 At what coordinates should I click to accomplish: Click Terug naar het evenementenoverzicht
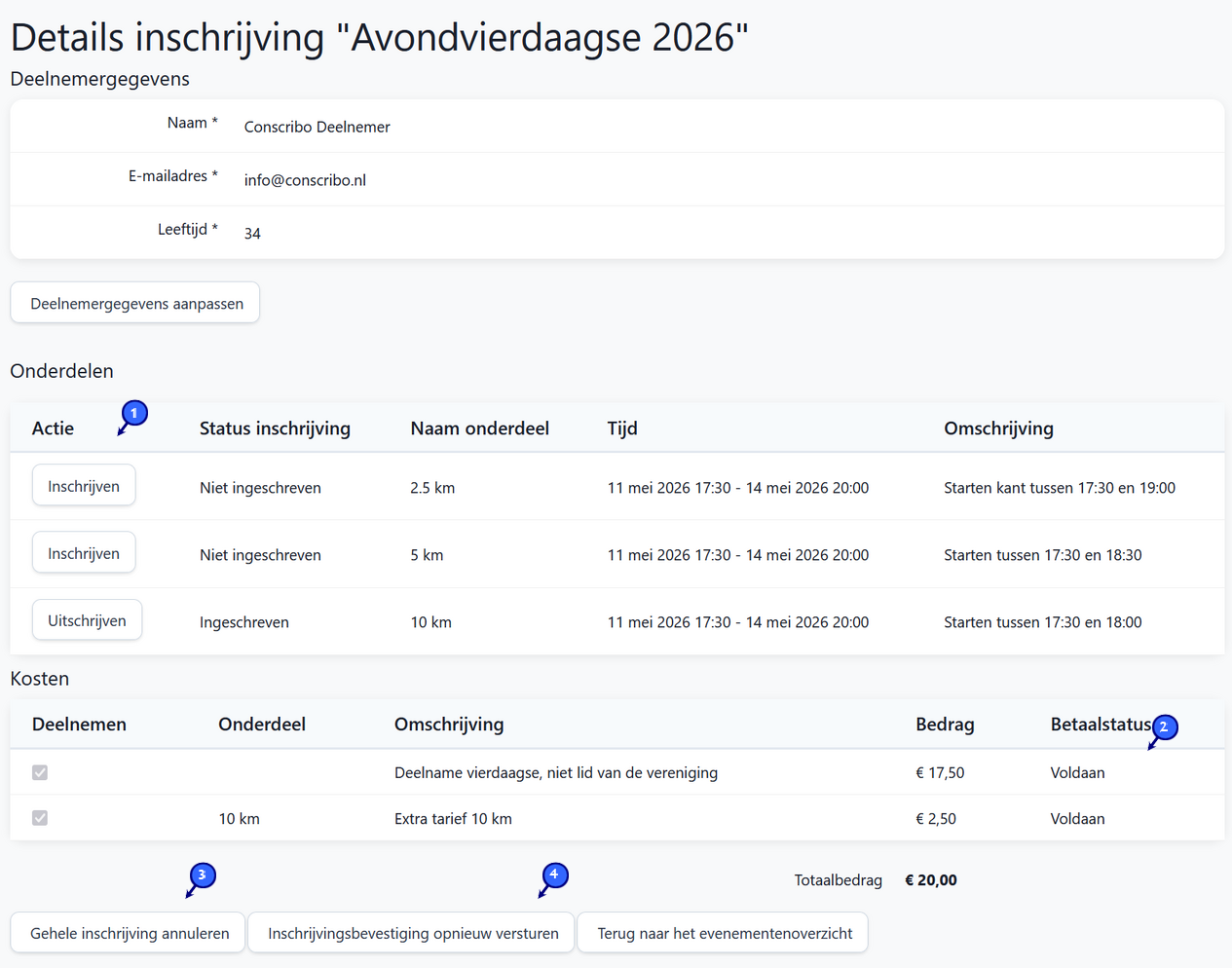[722, 932]
